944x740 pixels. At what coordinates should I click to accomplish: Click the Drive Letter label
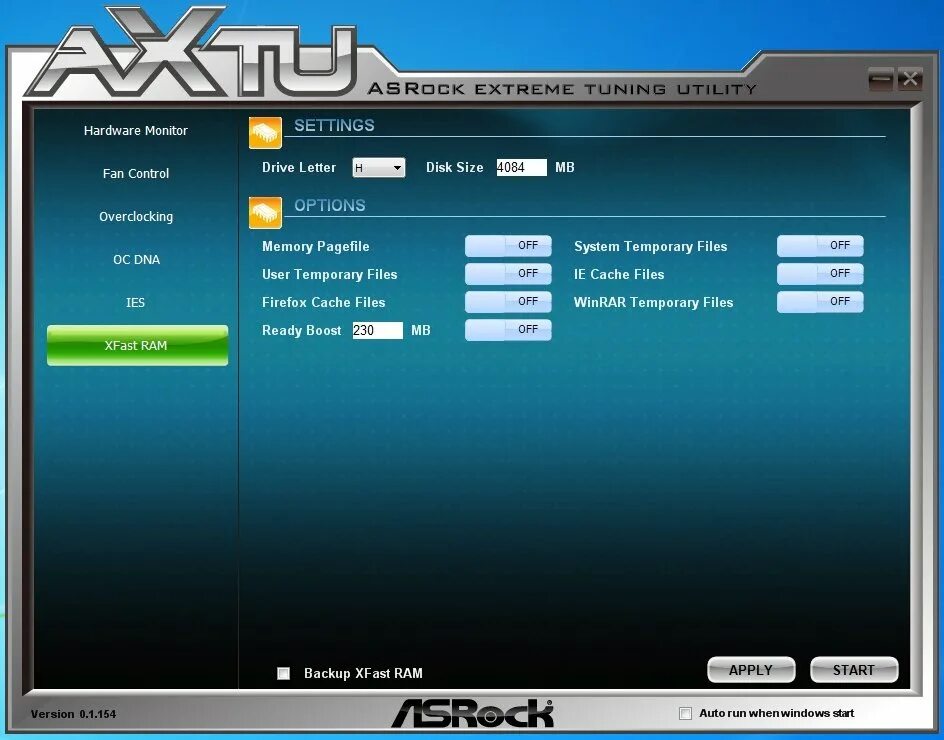[299, 167]
